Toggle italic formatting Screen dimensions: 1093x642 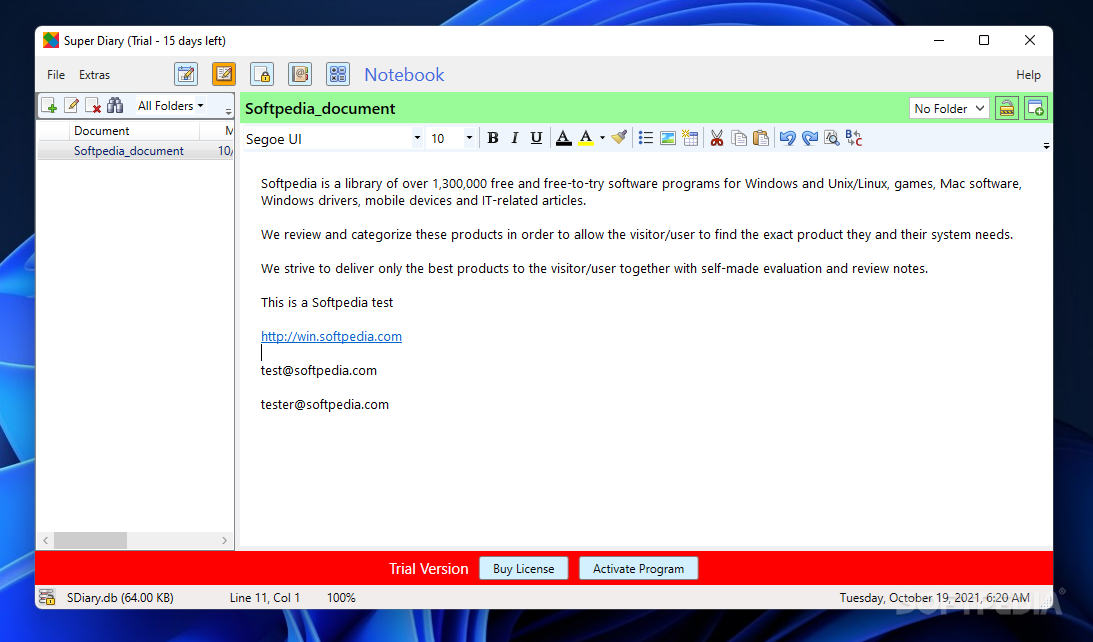[514, 138]
